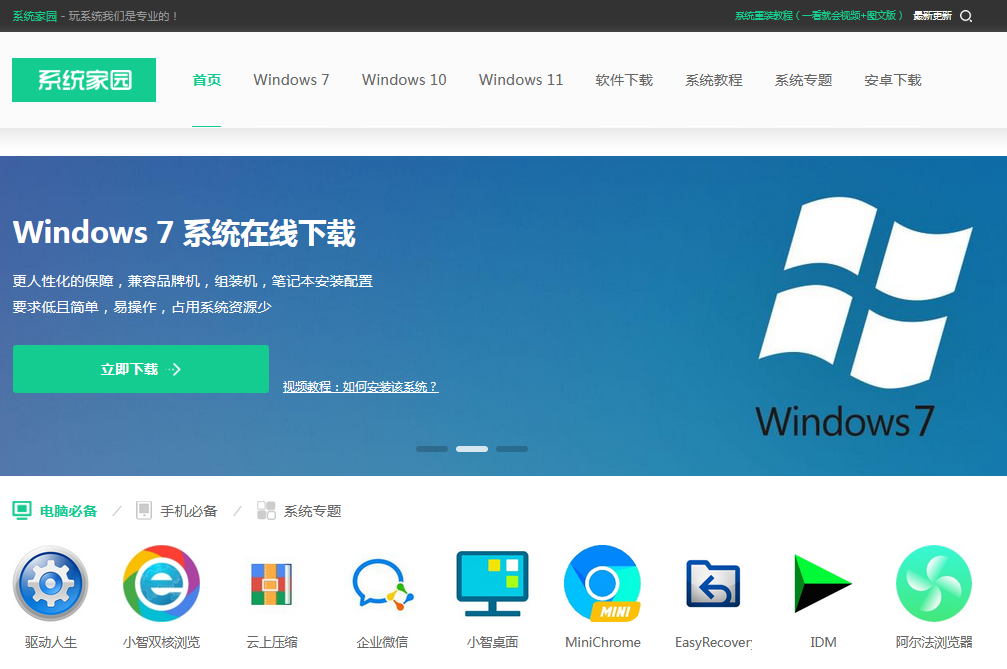
Task: Select the first carousel slide indicator
Action: [x=432, y=449]
